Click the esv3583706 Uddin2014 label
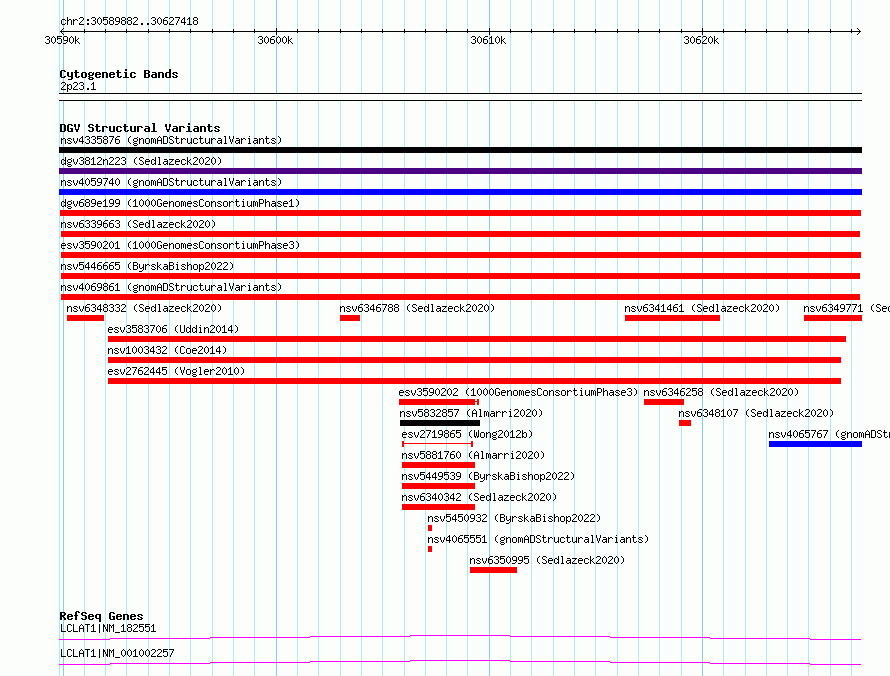The image size is (890, 676). click(173, 329)
